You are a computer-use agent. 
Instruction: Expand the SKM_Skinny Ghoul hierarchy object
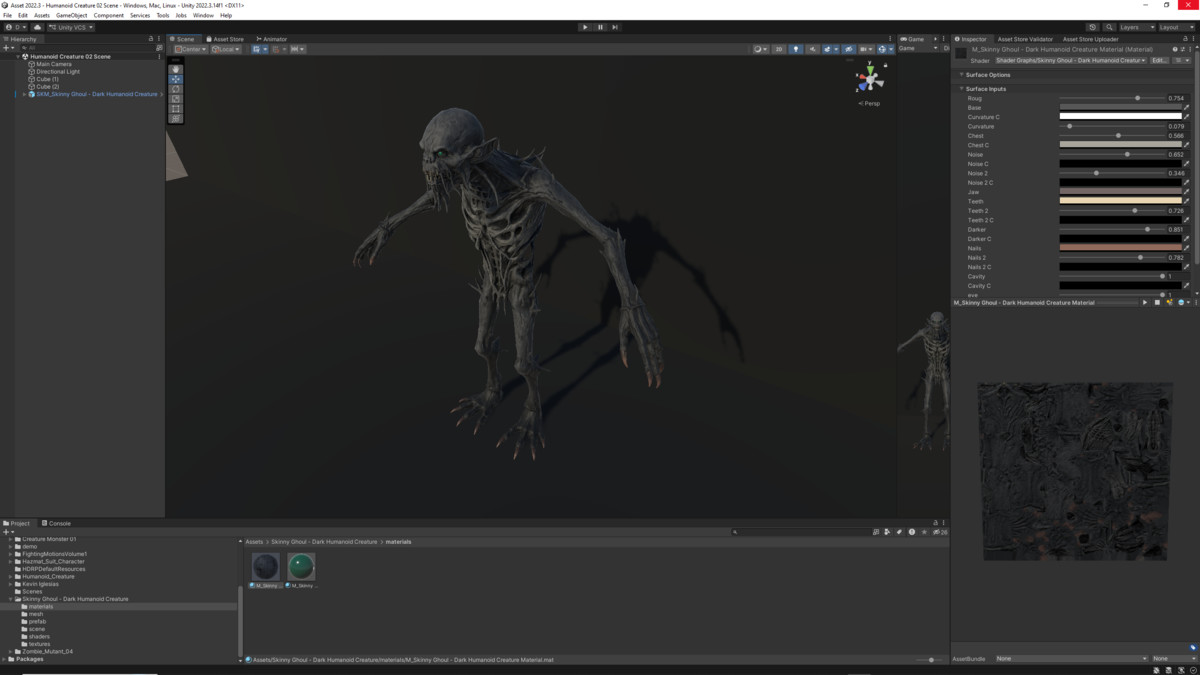pos(25,94)
